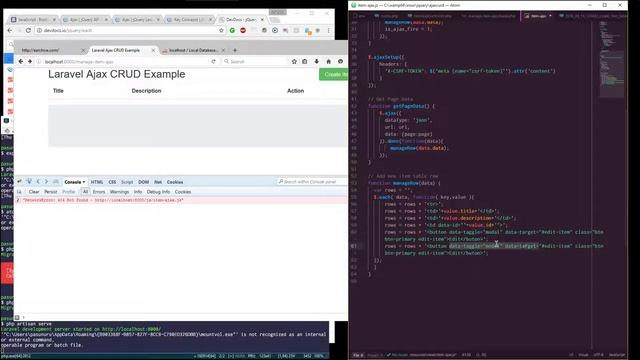
Task: Filter console by Errors
Action: click(x=99, y=192)
